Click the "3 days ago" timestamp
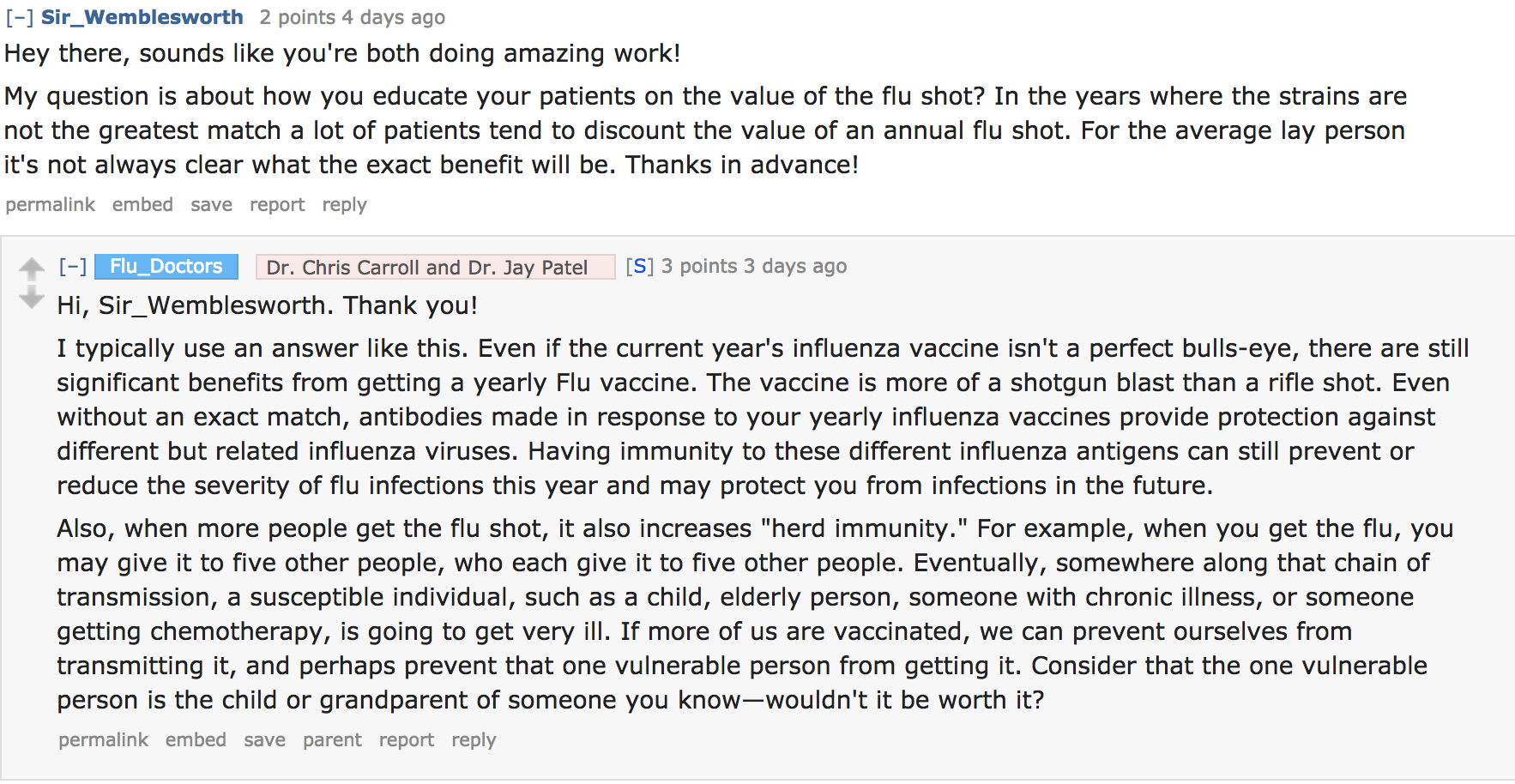 (x=794, y=266)
